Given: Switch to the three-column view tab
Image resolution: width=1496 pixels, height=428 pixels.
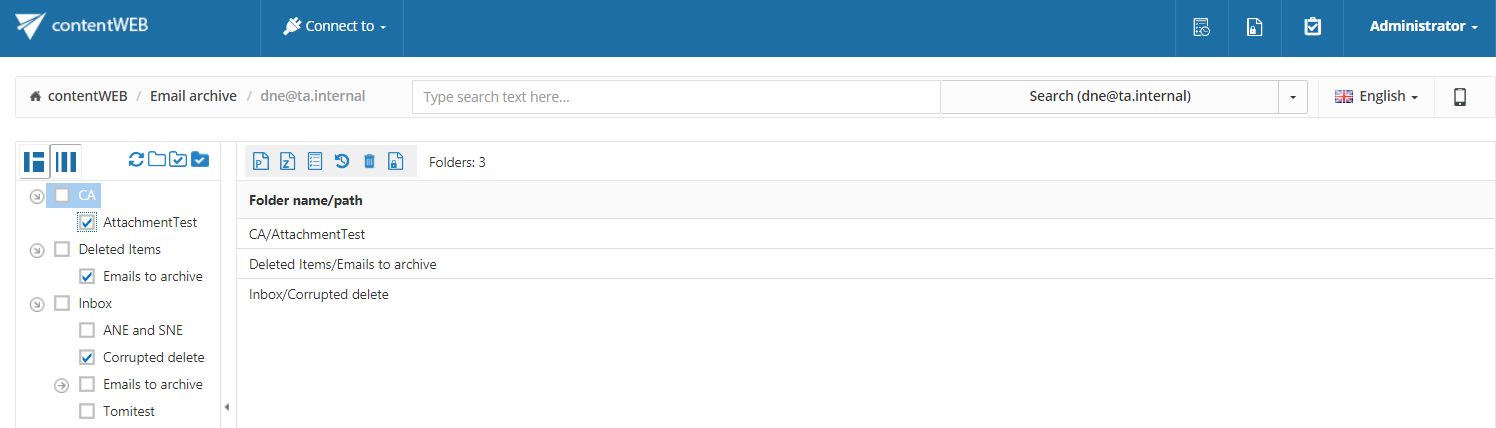Looking at the screenshot, I should pos(66,161).
